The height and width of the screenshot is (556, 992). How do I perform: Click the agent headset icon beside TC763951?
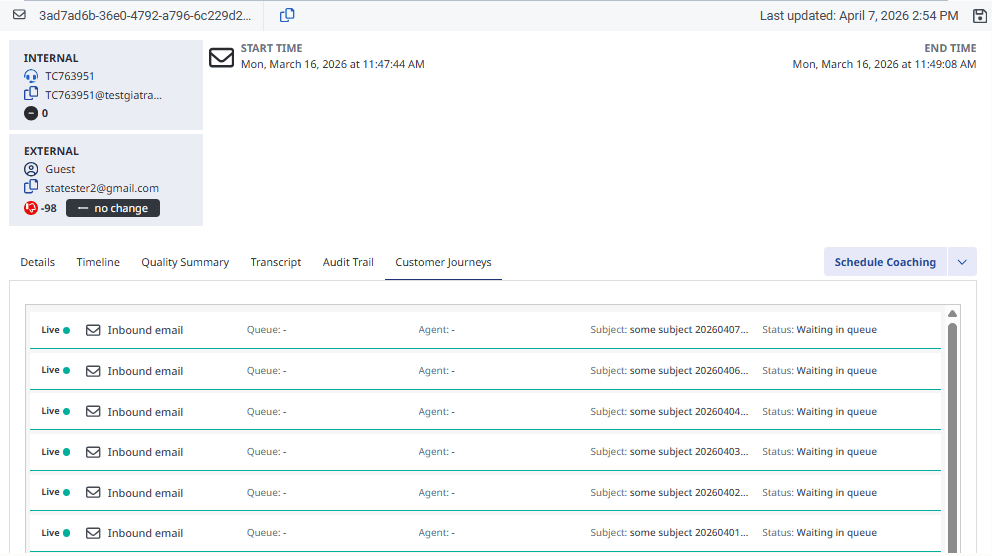(x=31, y=76)
